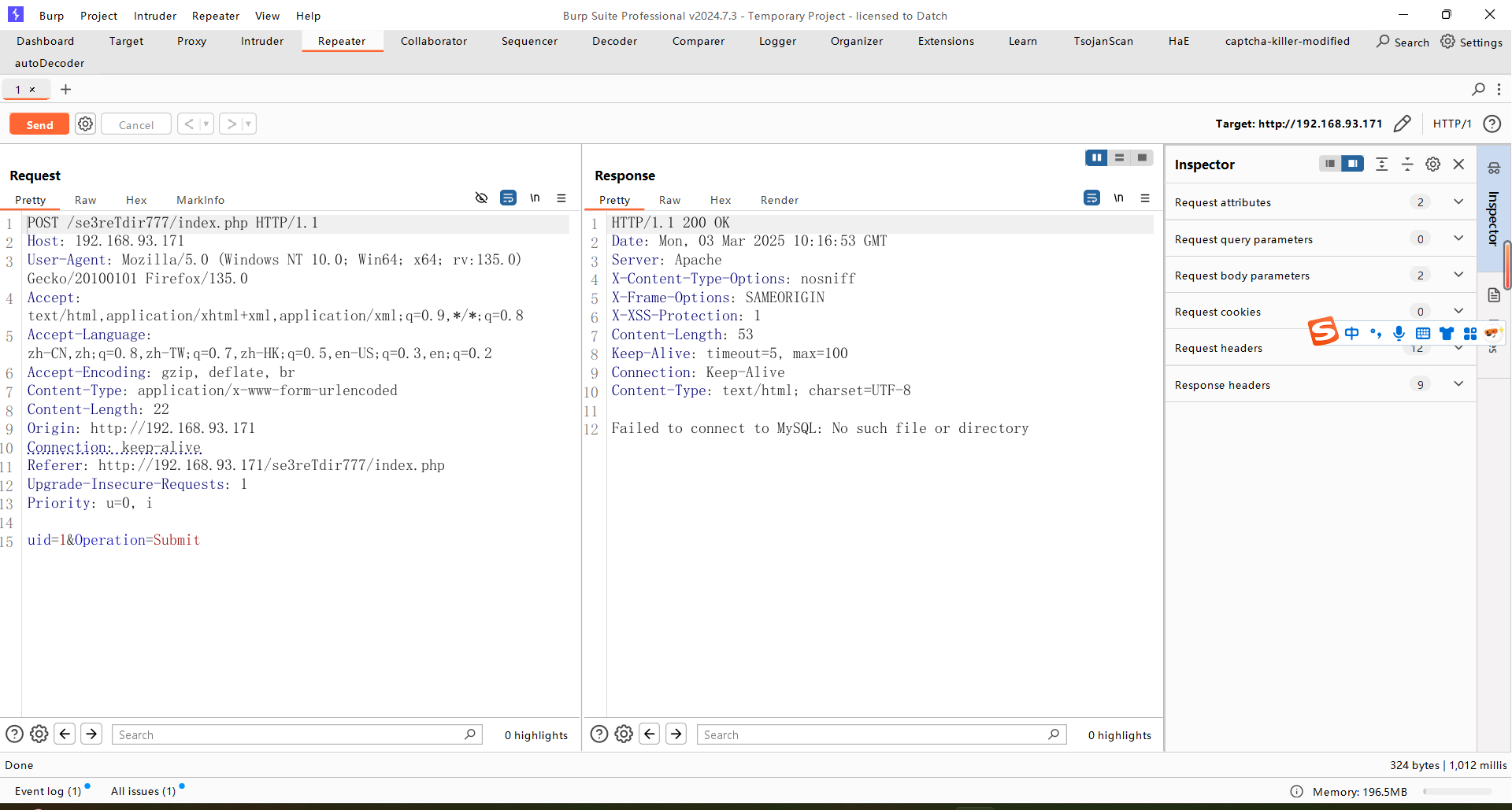Toggle hidden characters eye icon above the Request
Image resolution: width=1512 pixels, height=810 pixels.
coord(482,198)
